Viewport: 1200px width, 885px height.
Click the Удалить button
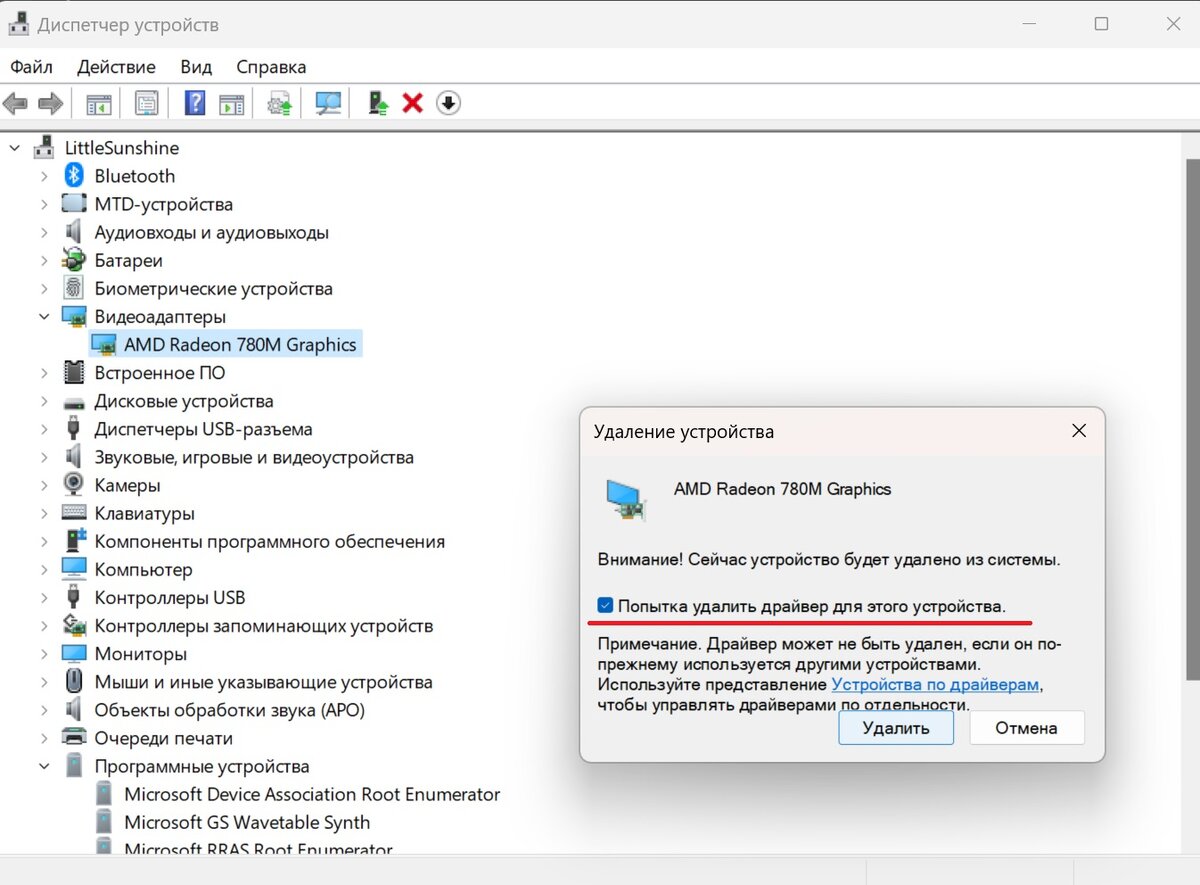896,728
